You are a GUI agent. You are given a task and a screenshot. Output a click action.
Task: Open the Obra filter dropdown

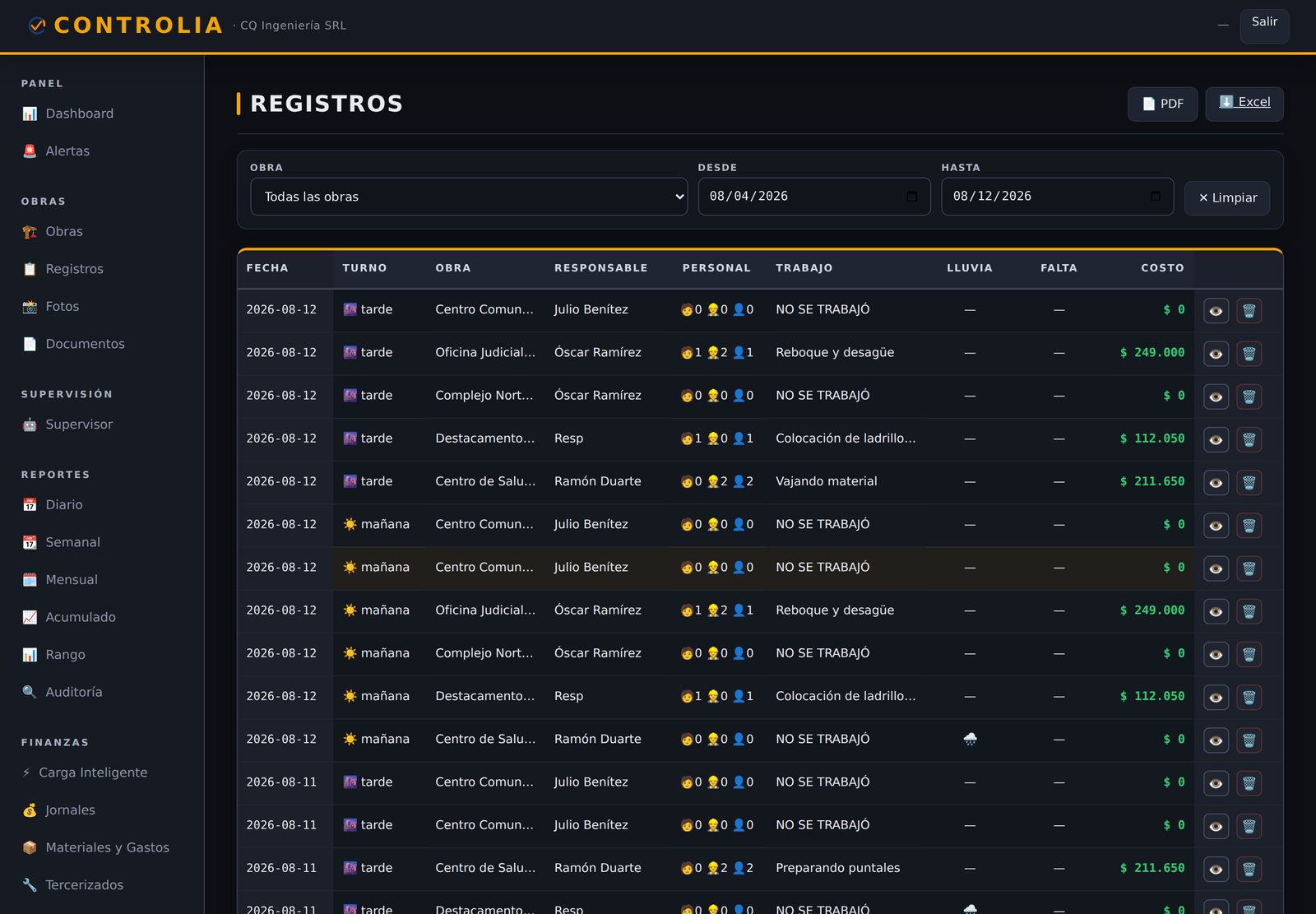pyautogui.click(x=469, y=197)
